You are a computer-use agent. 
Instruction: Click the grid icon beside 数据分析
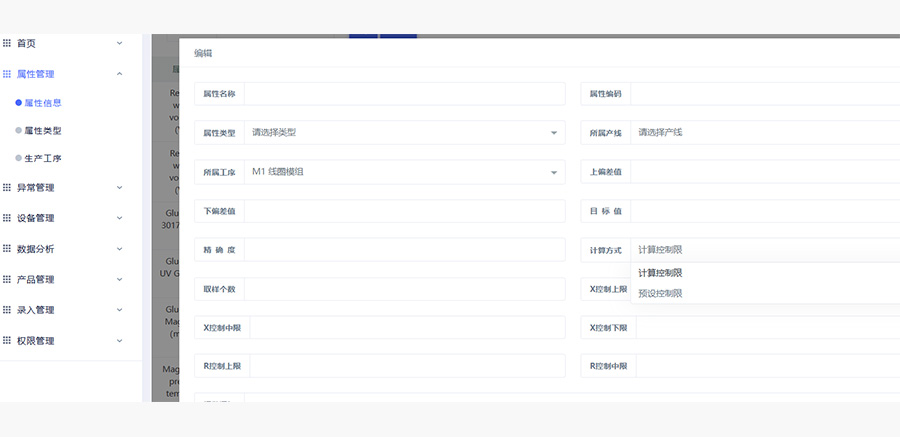[7, 249]
